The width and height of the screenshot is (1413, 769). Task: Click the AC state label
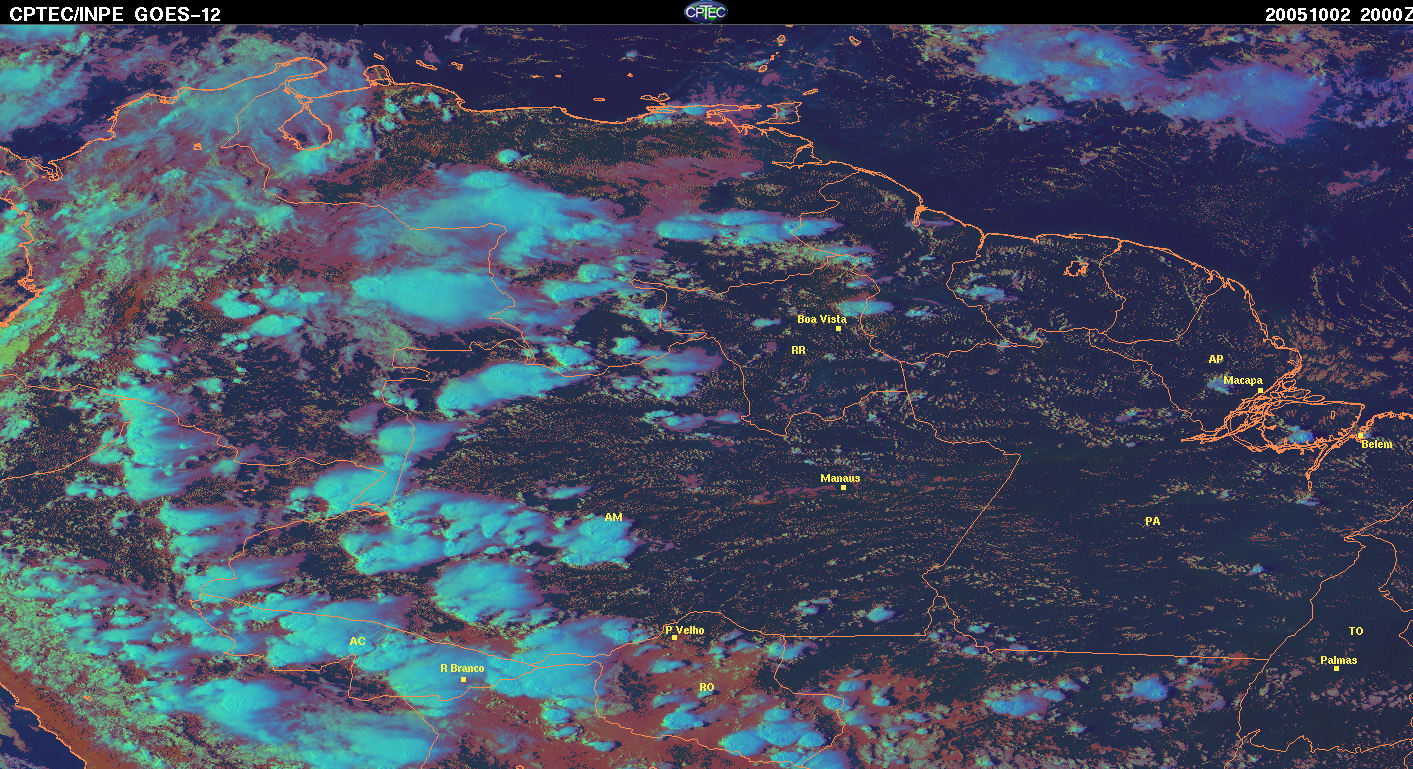point(357,641)
